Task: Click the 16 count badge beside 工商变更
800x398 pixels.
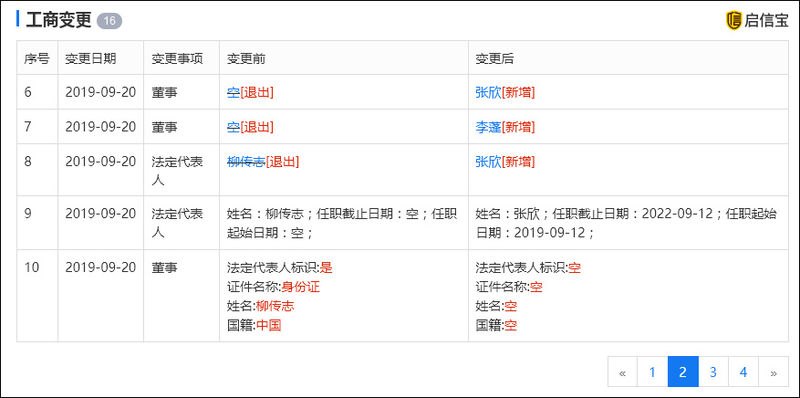Action: 109,21
